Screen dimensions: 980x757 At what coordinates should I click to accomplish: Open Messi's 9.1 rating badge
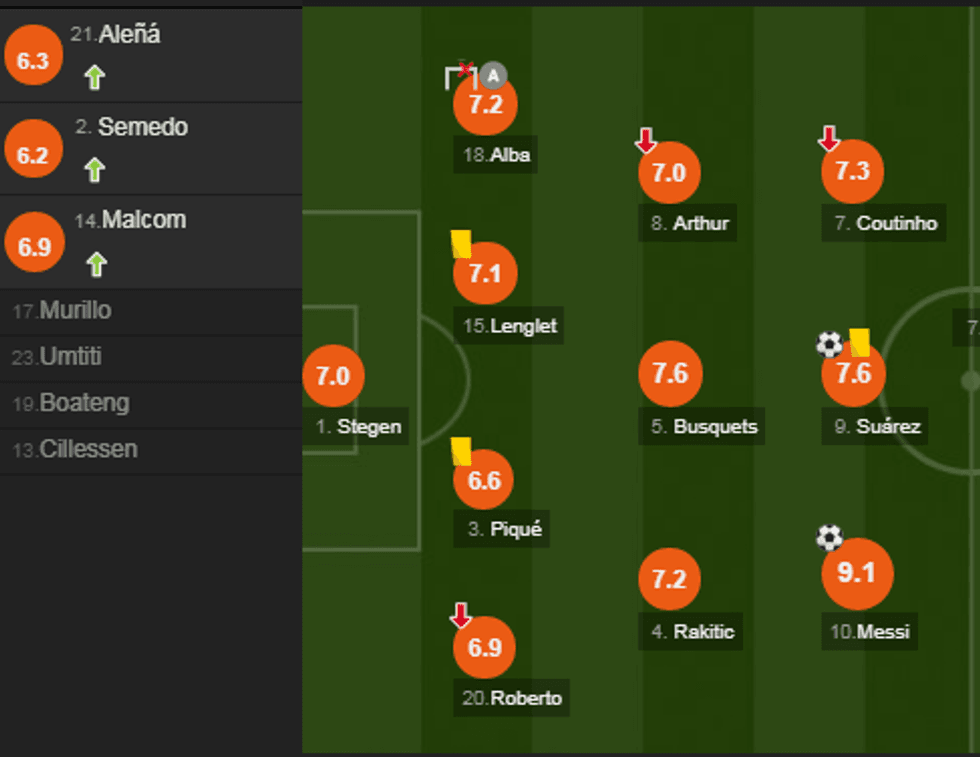click(856, 573)
